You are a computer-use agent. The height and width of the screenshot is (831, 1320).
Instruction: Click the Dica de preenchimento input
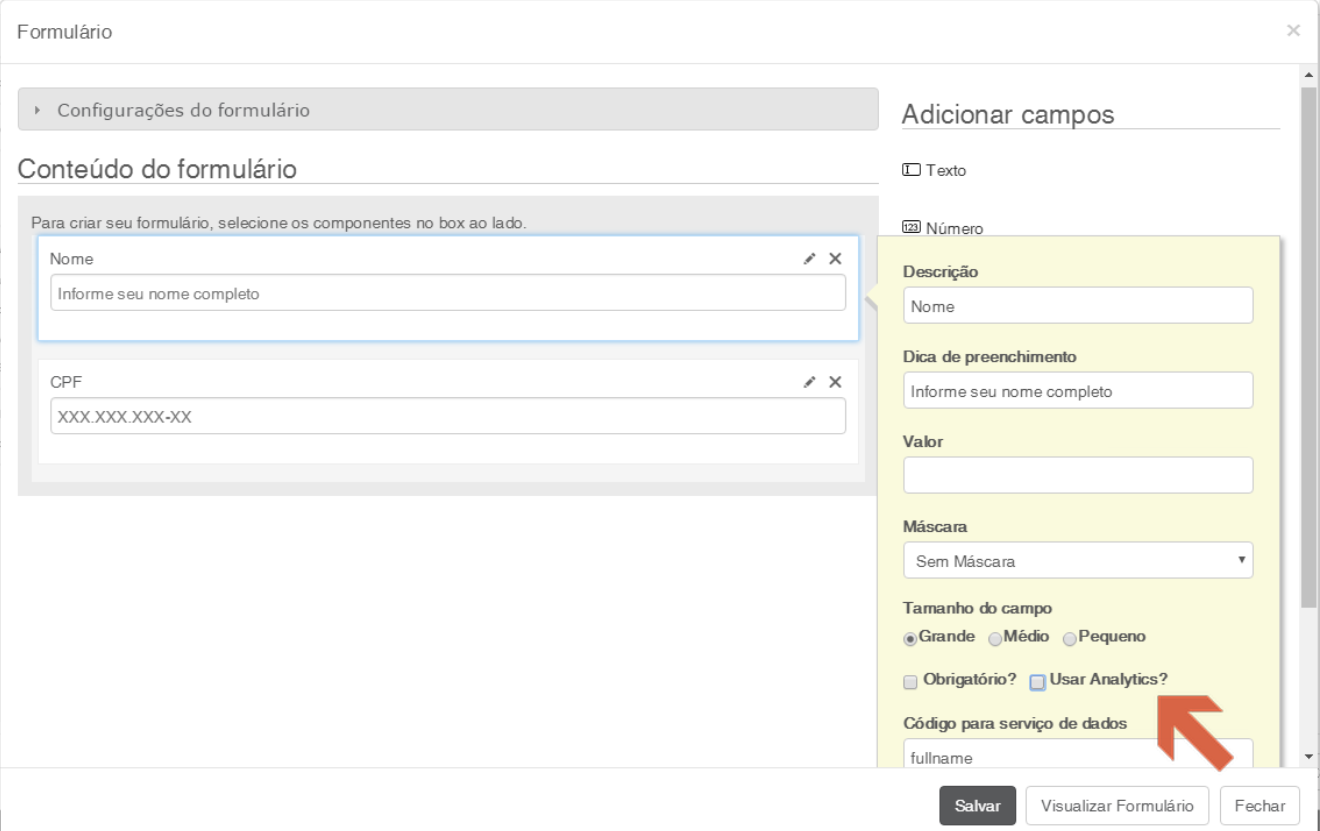(x=1078, y=391)
